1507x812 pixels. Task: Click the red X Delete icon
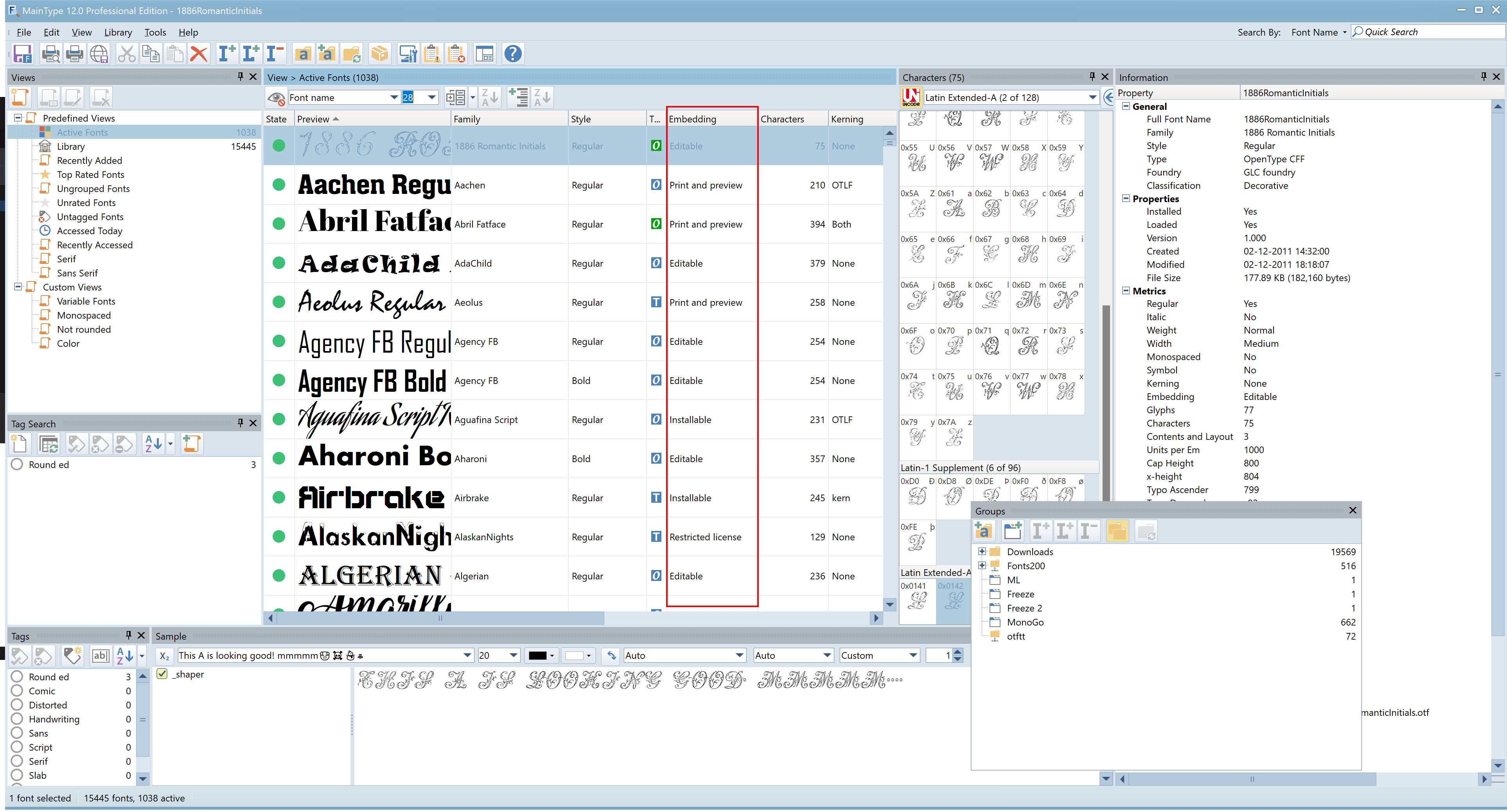pyautogui.click(x=199, y=54)
